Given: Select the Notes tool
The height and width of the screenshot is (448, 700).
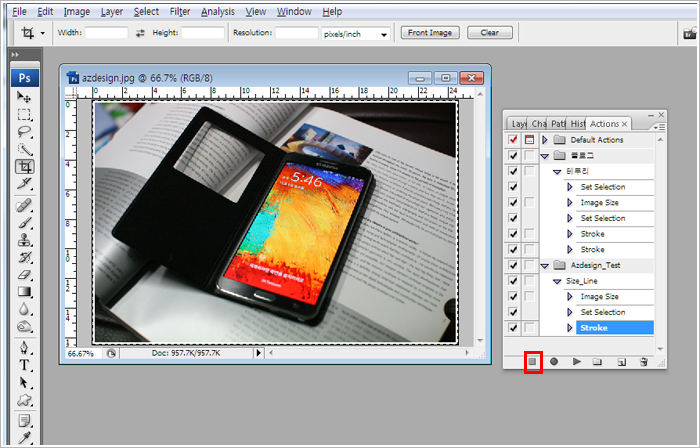Looking at the screenshot, I should tap(24, 420).
